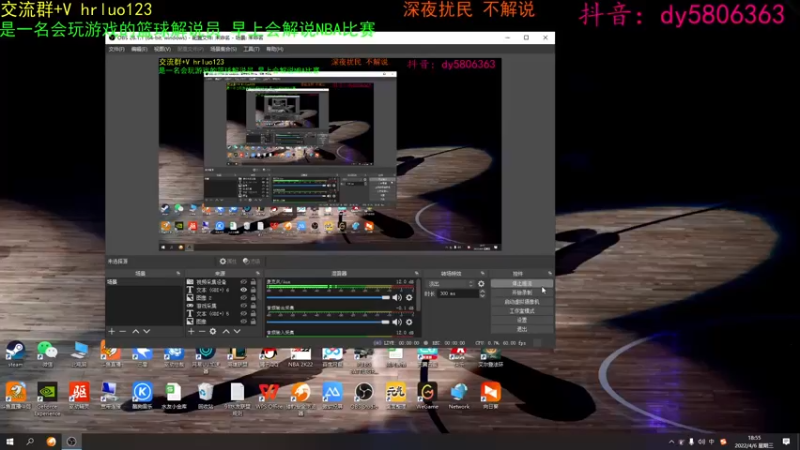
Task: Move source up in sources panel
Action: 226,331
